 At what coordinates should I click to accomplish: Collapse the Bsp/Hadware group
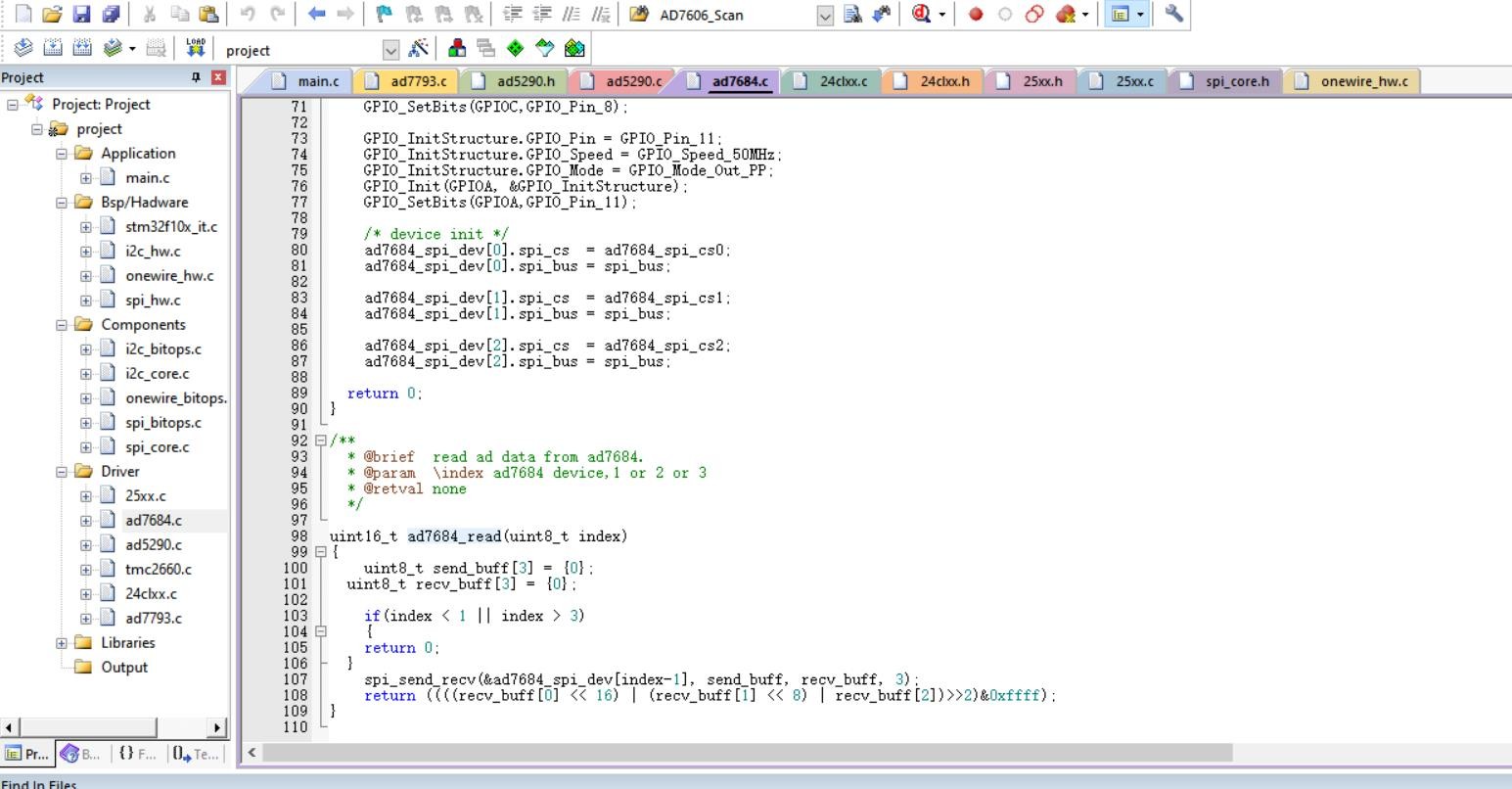tap(62, 202)
